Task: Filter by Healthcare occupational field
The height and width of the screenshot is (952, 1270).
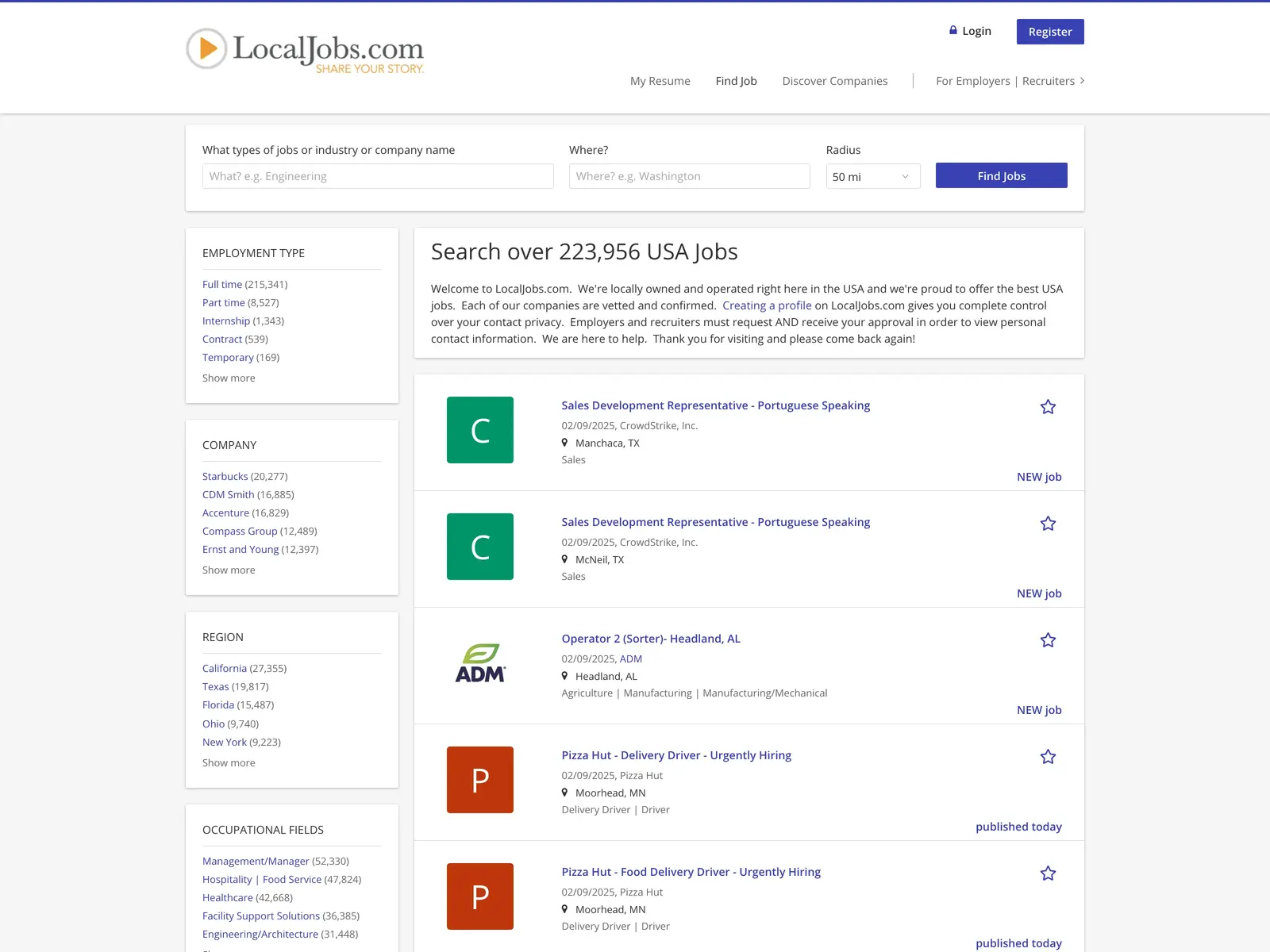Action: click(228, 898)
